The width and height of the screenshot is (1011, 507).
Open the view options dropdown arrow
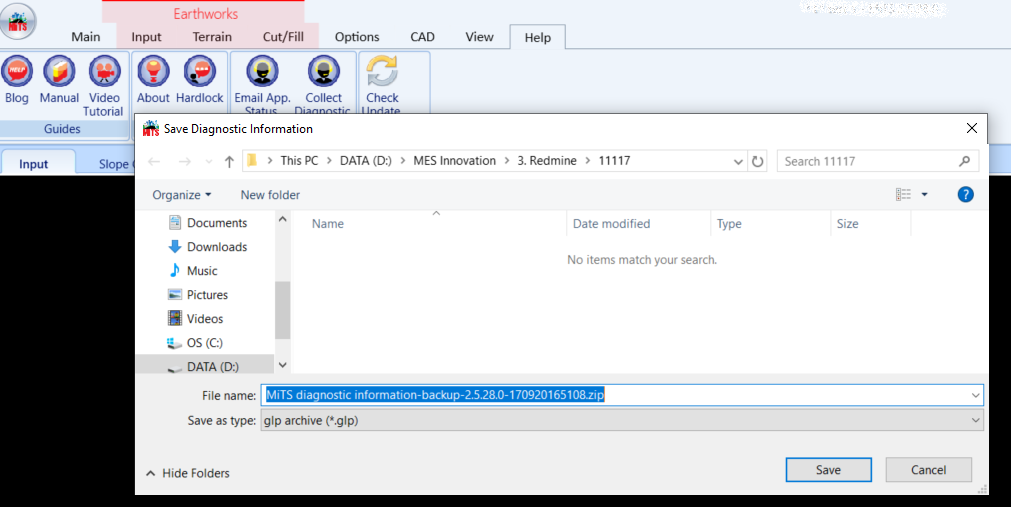924,194
